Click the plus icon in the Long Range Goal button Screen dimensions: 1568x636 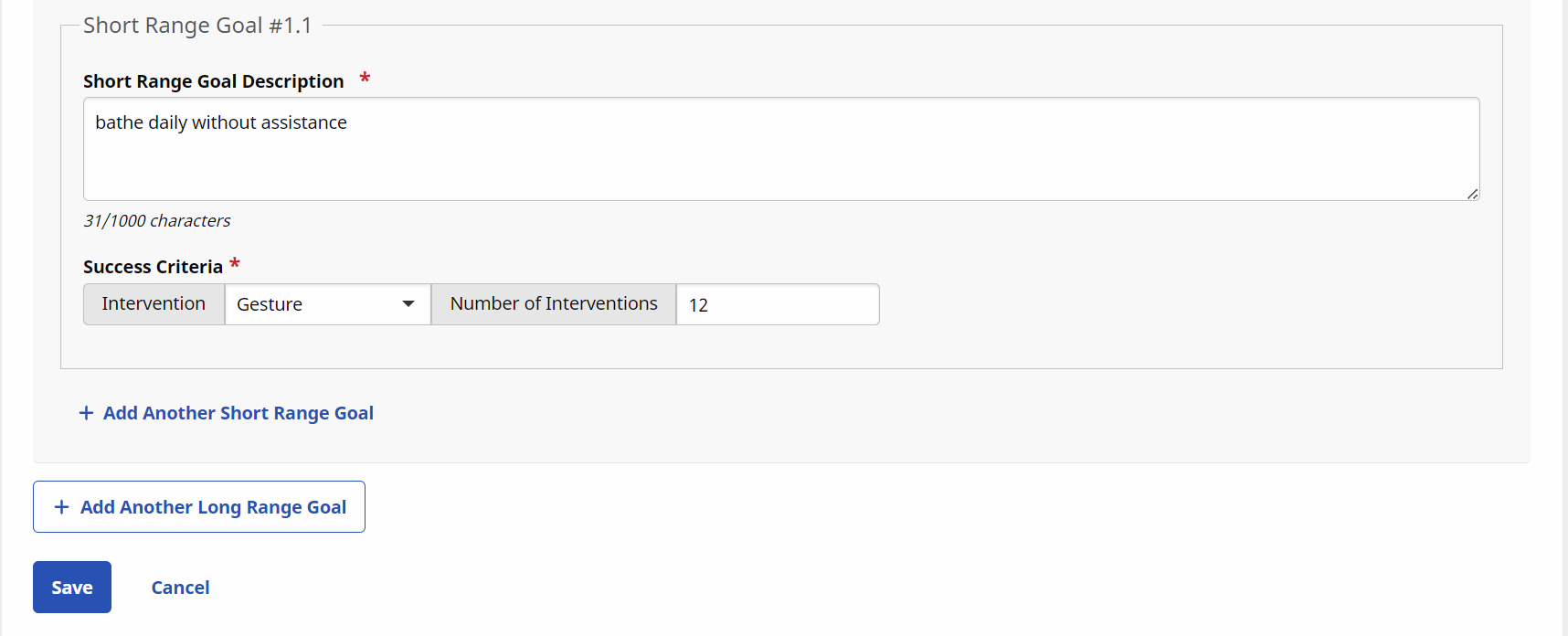click(x=62, y=507)
